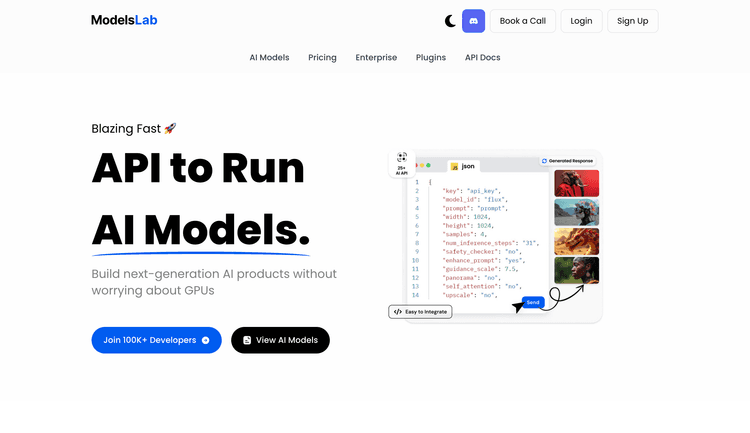Open the flower-headed figure thumbnail

click(576, 212)
